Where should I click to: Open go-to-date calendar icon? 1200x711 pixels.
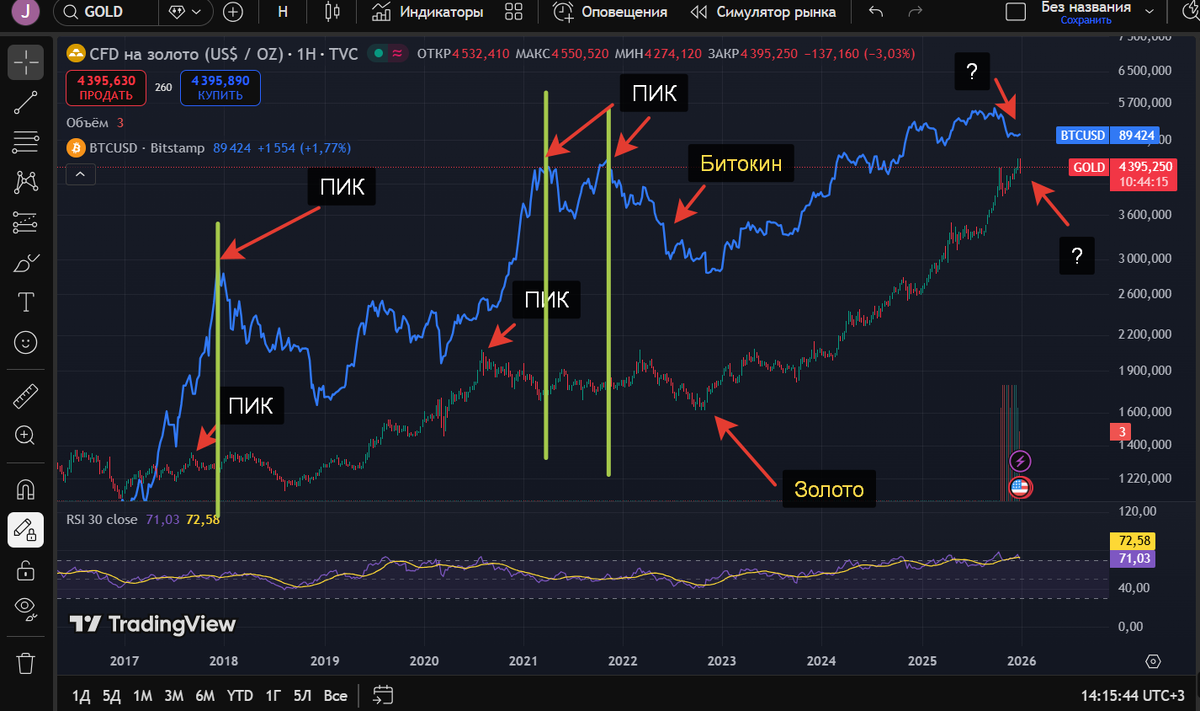(x=381, y=694)
